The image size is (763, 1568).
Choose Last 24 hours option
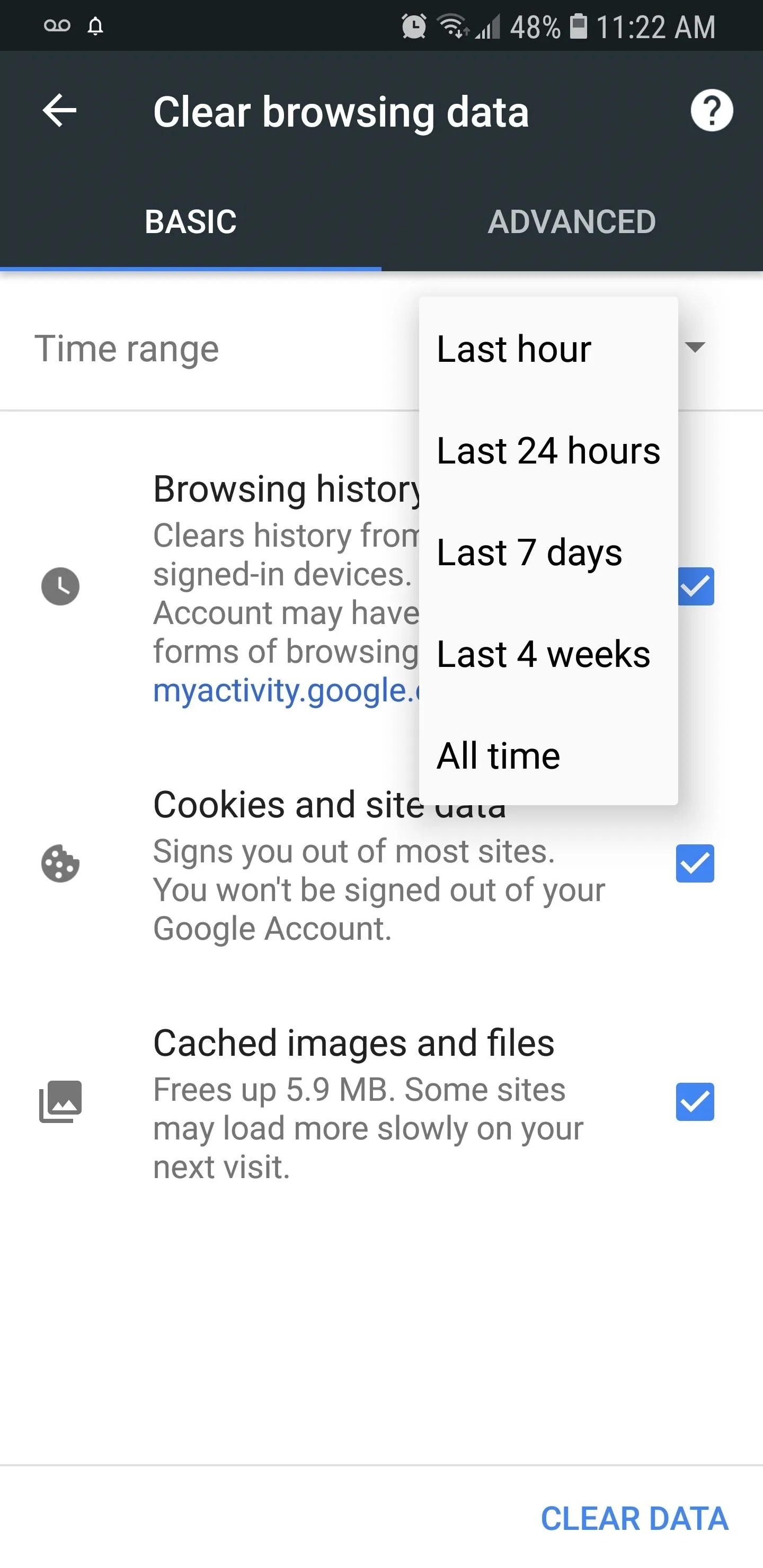click(548, 450)
